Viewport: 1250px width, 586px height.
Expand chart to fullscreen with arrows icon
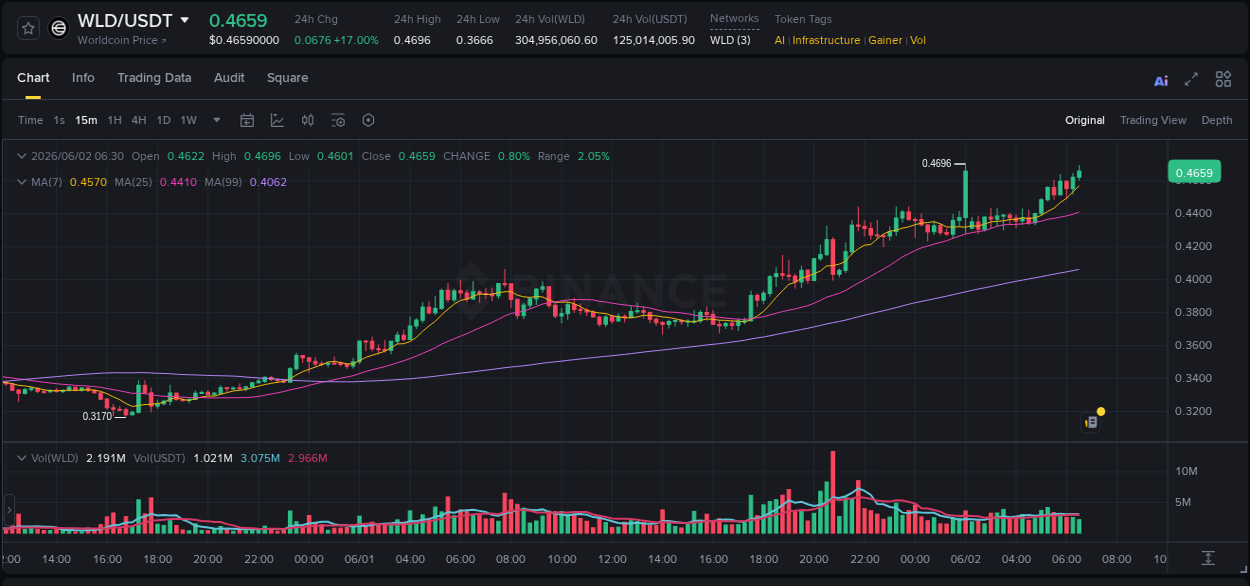pyautogui.click(x=1191, y=79)
